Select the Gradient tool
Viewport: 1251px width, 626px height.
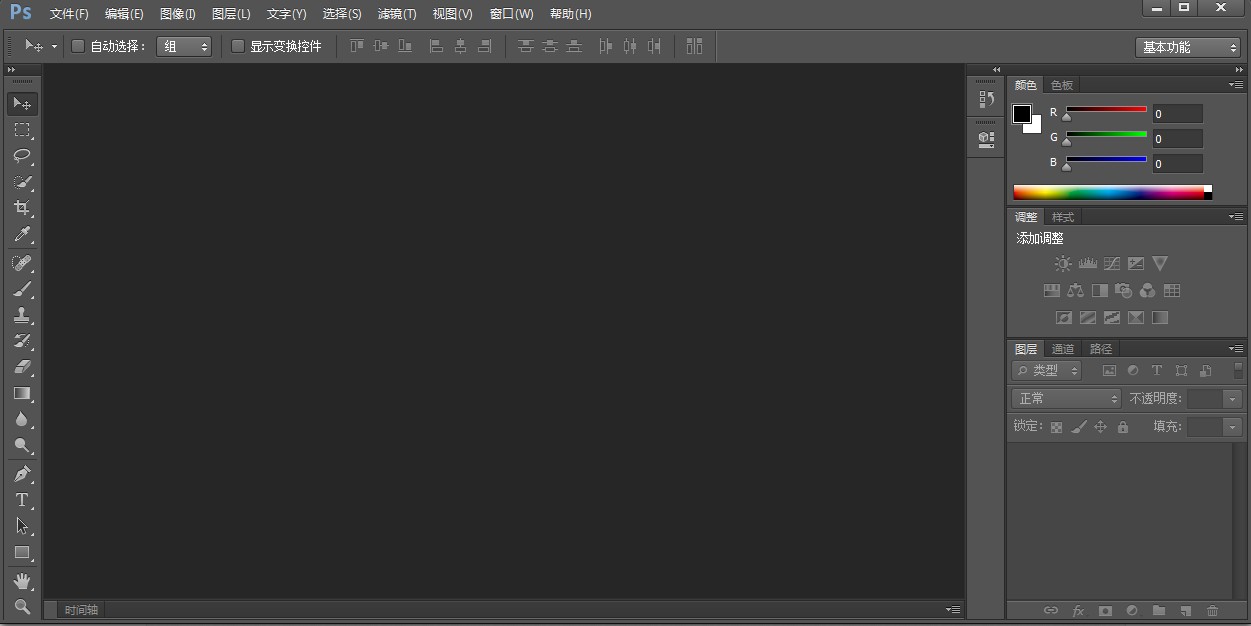pyautogui.click(x=22, y=394)
